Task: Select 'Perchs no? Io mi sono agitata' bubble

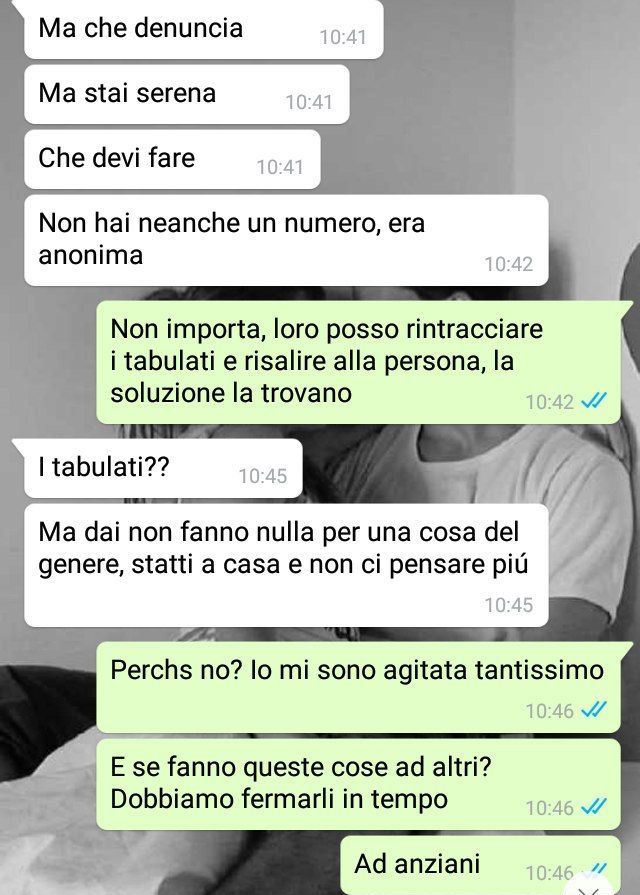Action: 359,687
